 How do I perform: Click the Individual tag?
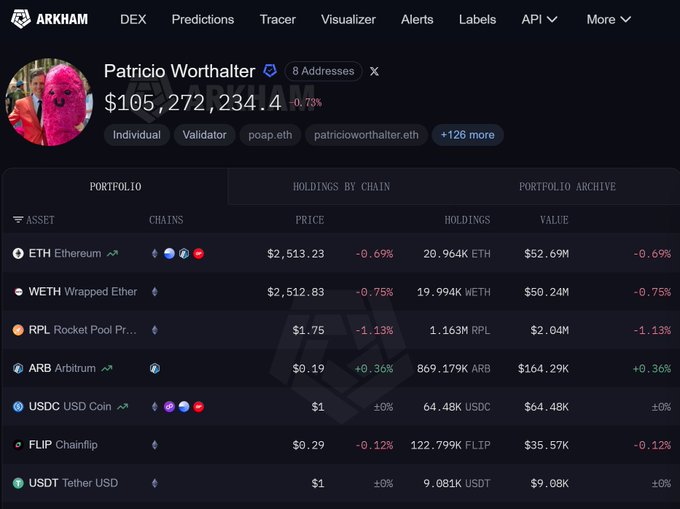tap(137, 135)
